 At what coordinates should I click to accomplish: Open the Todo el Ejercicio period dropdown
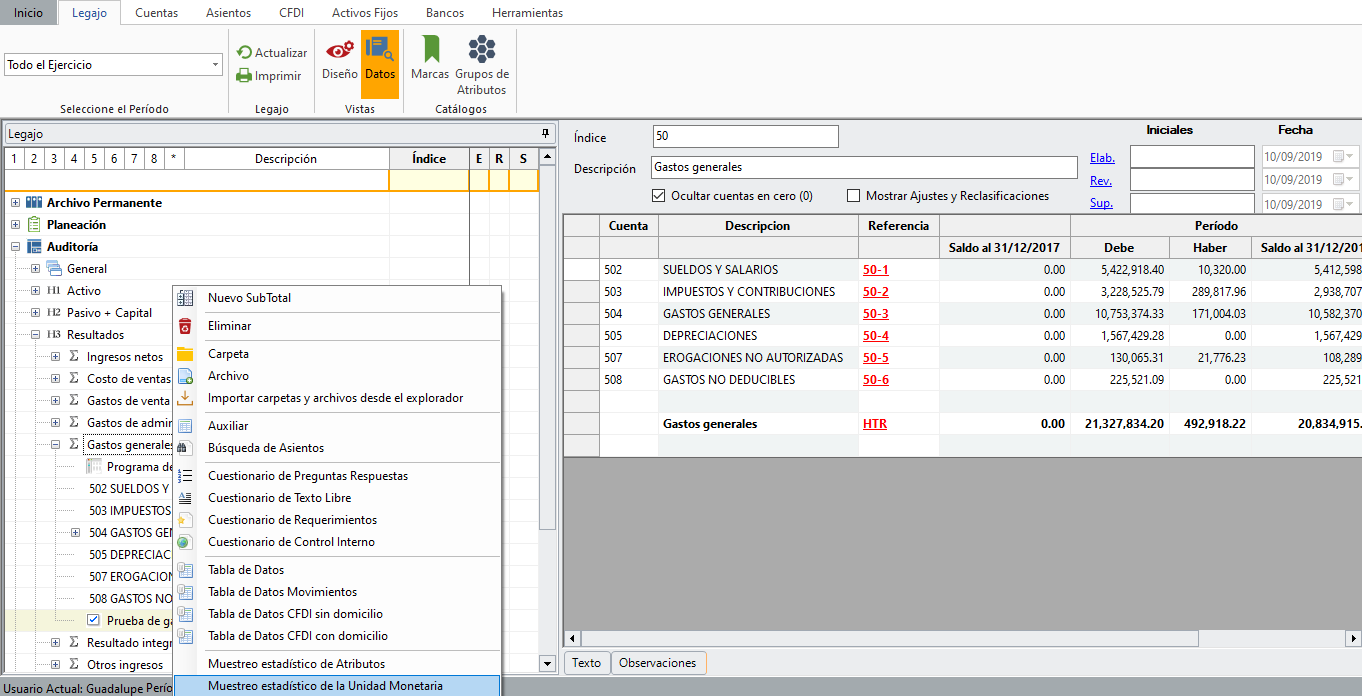point(216,65)
